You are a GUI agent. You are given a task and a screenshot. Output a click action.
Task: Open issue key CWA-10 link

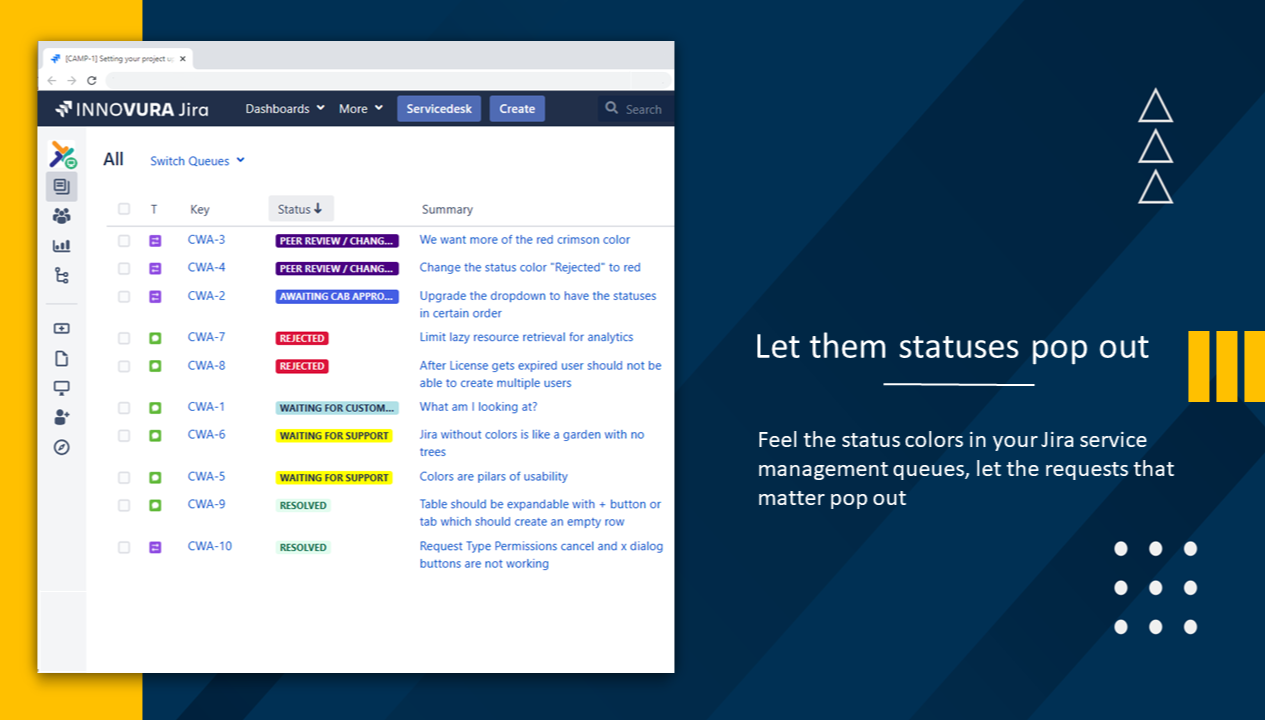(210, 546)
